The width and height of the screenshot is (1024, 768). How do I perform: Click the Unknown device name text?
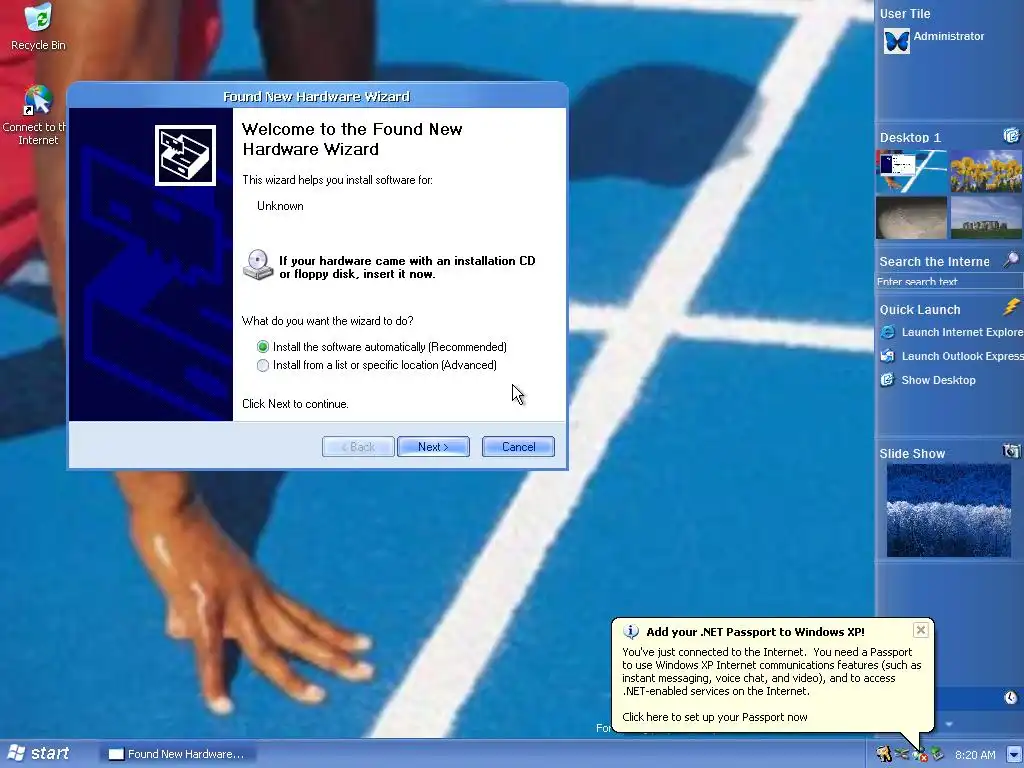[280, 206]
